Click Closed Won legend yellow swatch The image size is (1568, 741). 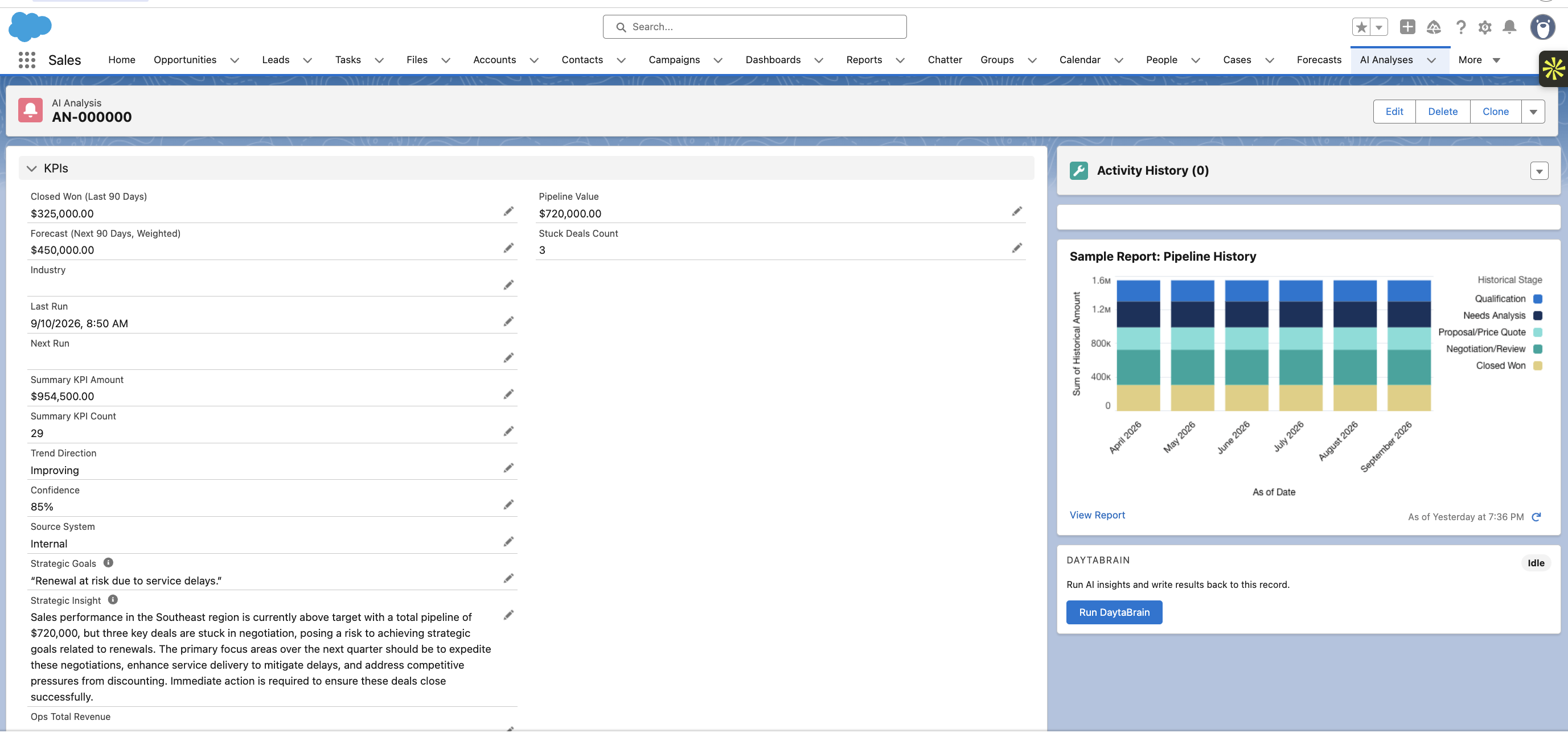click(x=1538, y=365)
